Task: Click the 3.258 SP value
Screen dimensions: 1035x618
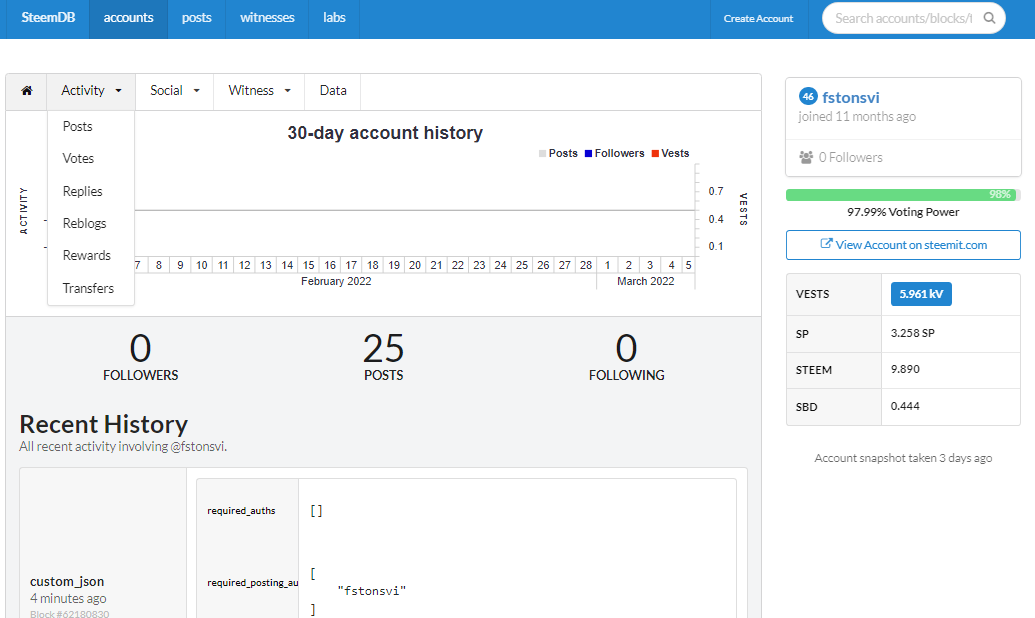Action: click(912, 333)
